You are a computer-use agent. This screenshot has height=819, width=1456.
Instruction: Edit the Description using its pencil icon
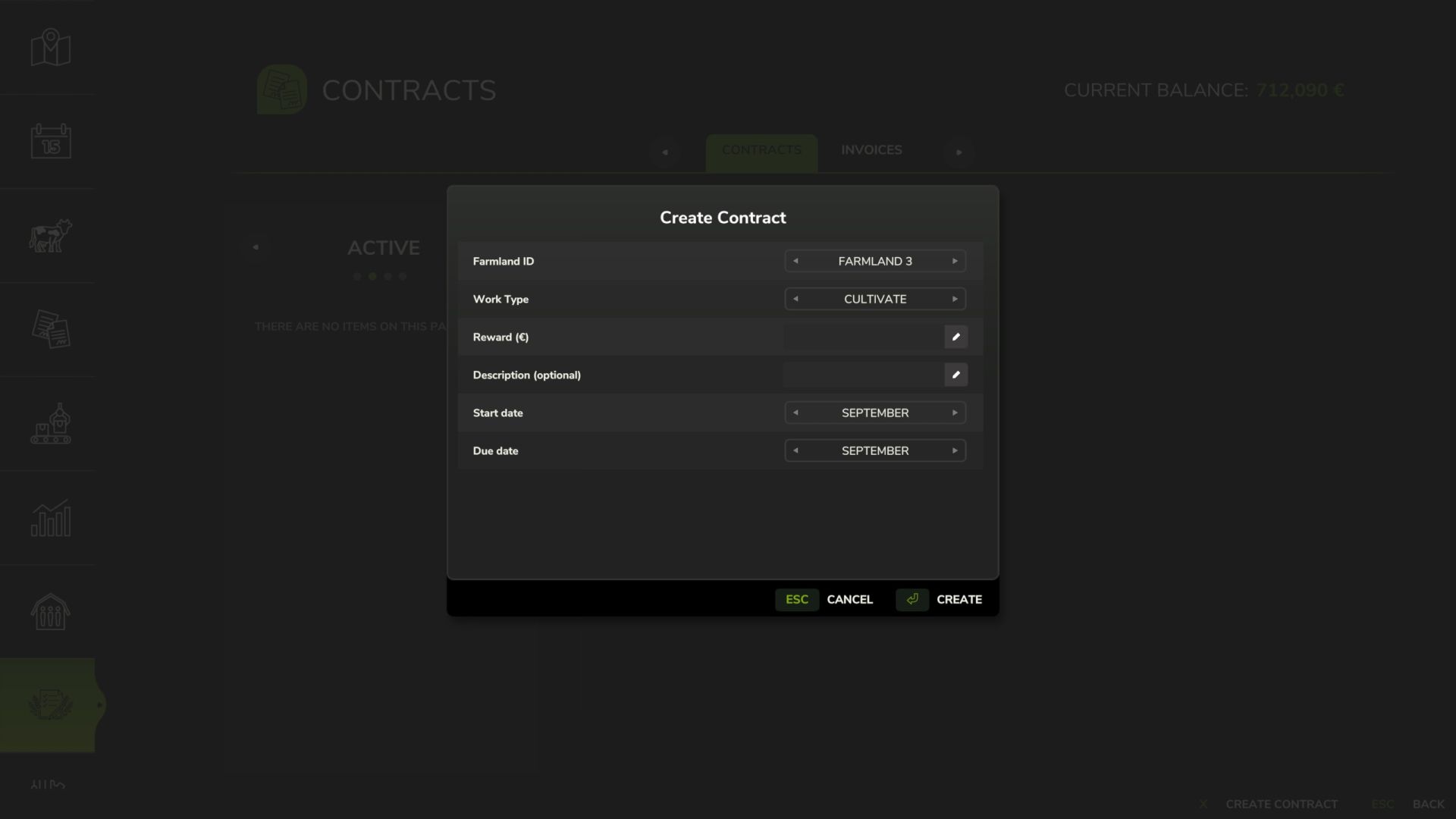[955, 375]
